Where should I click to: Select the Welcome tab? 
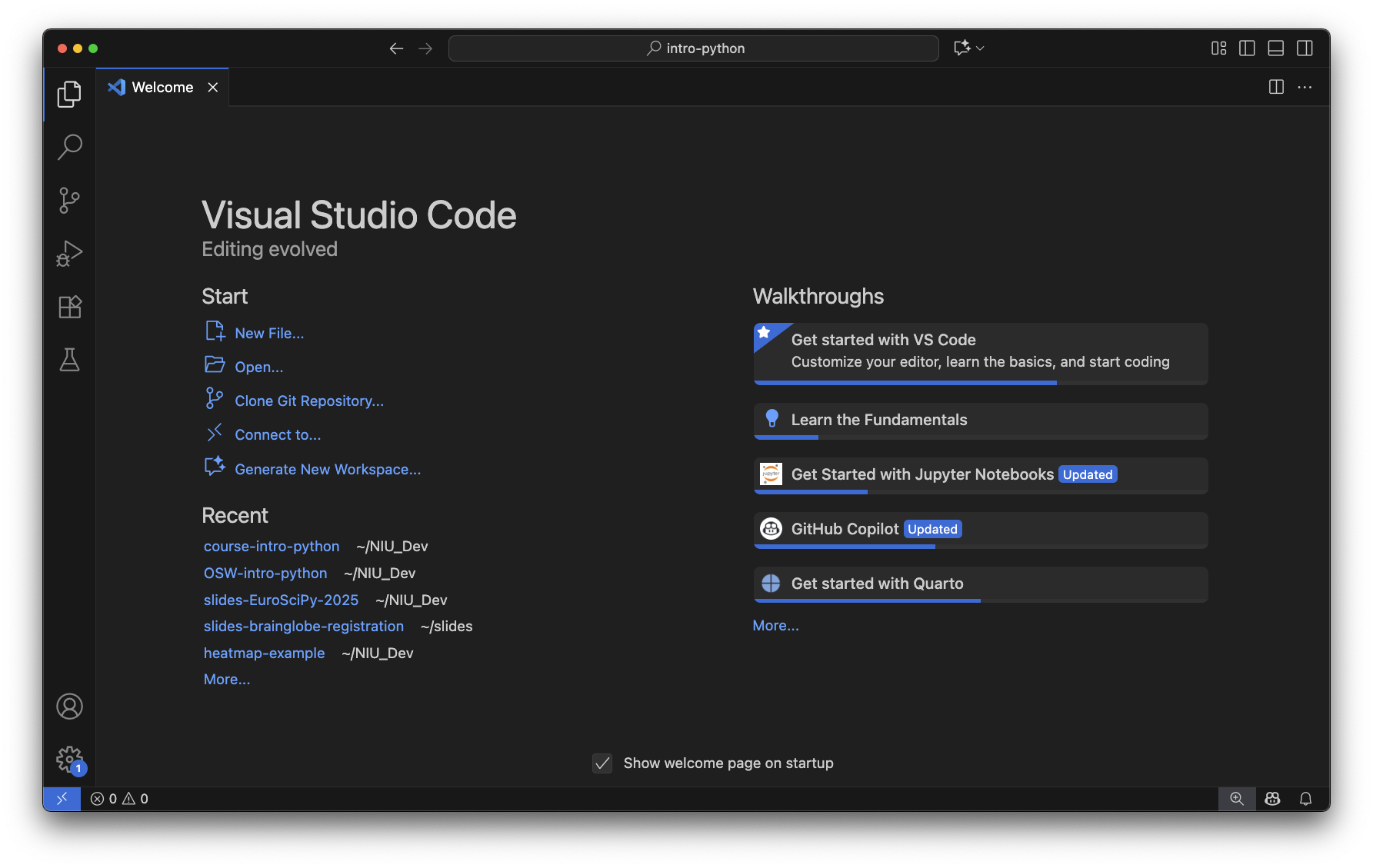pyautogui.click(x=162, y=88)
